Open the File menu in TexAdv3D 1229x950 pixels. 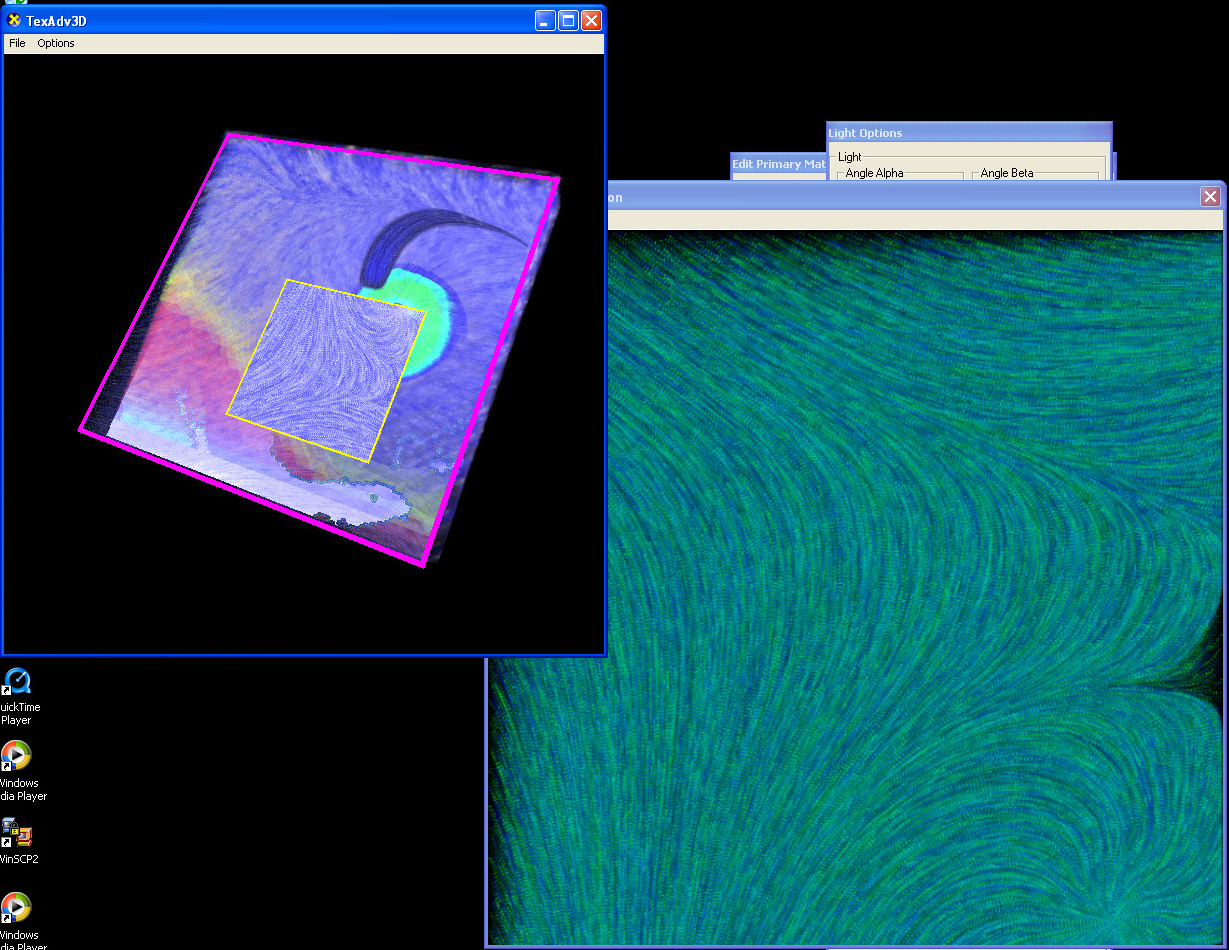pos(17,43)
